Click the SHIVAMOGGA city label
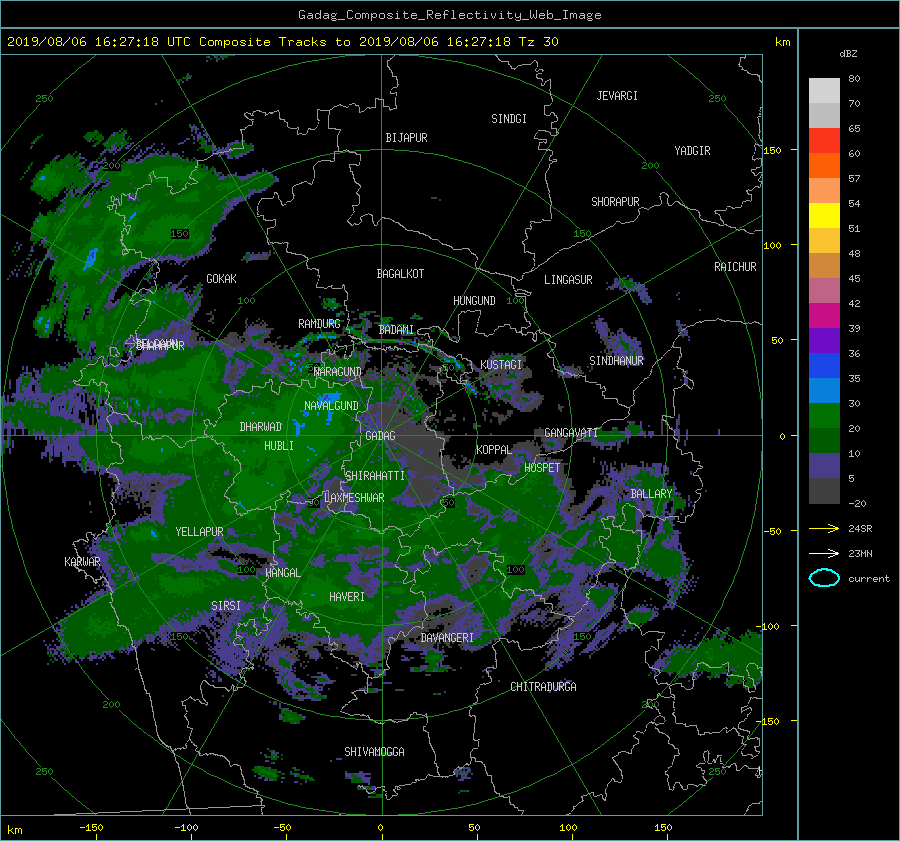This screenshot has width=900, height=841. click(x=374, y=752)
